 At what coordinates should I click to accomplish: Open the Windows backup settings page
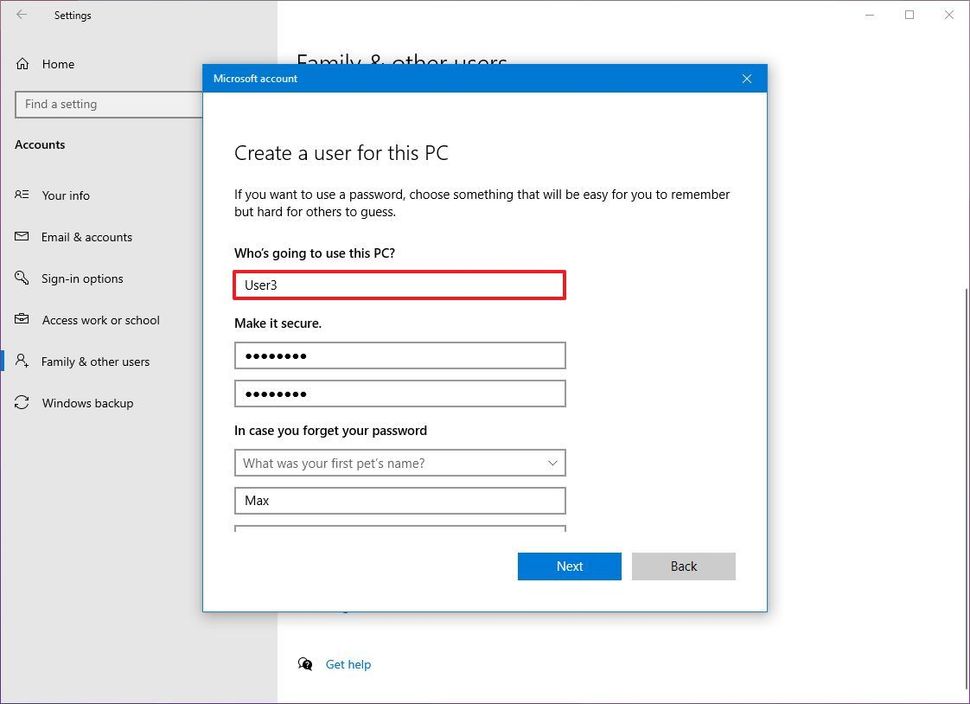[87, 403]
